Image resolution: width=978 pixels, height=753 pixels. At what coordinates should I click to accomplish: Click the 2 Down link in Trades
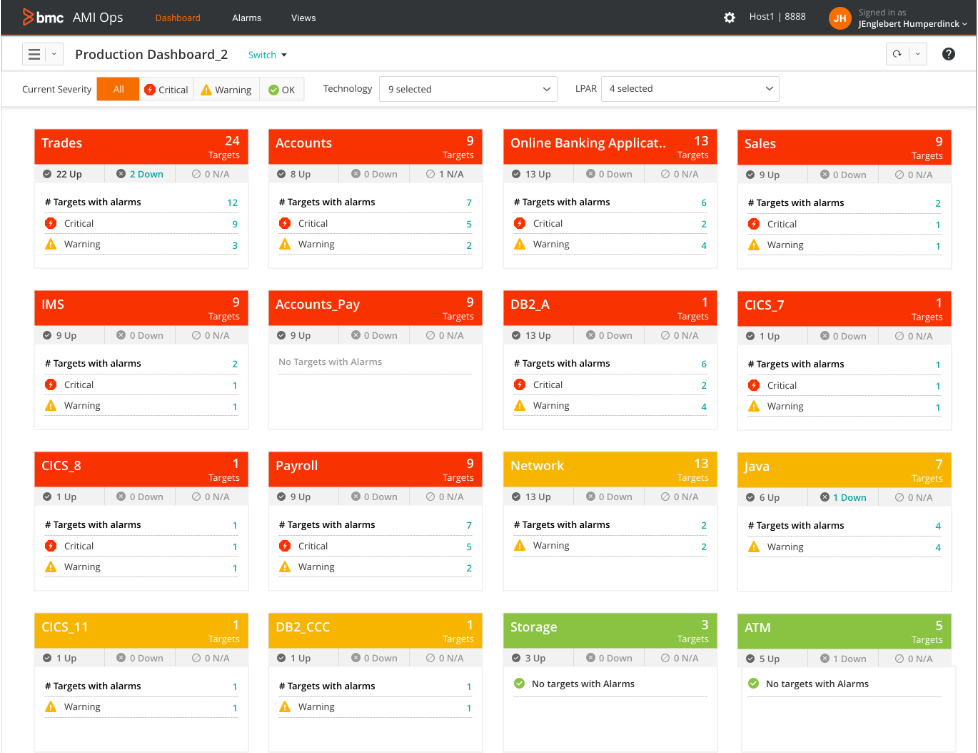point(147,174)
